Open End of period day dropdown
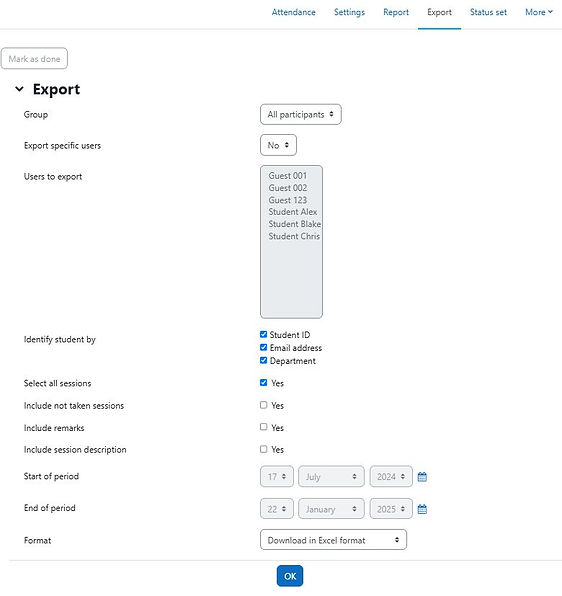This screenshot has height=596, width=562. (x=277, y=509)
